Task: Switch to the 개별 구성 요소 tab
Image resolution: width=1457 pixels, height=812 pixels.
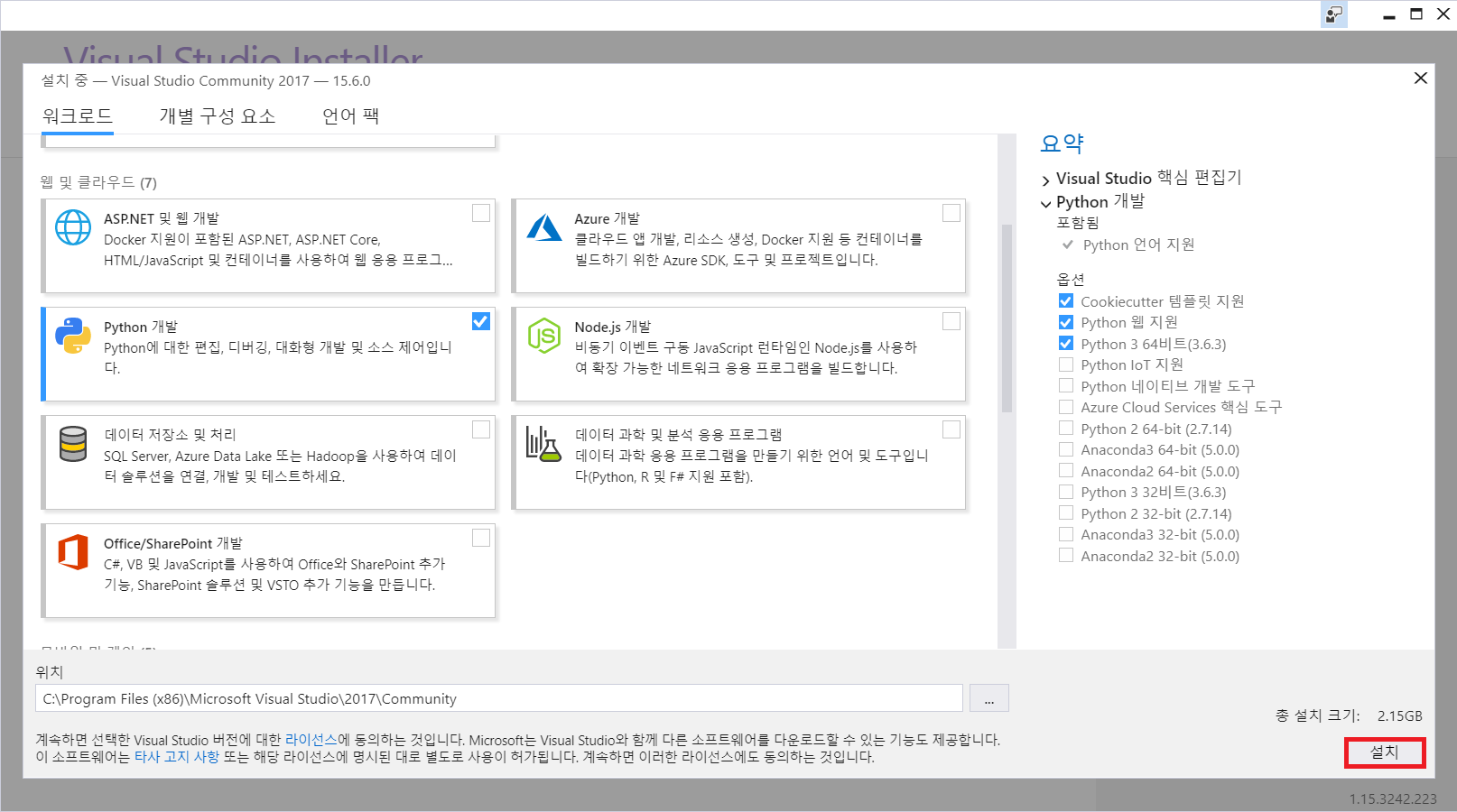Action: 218,116
